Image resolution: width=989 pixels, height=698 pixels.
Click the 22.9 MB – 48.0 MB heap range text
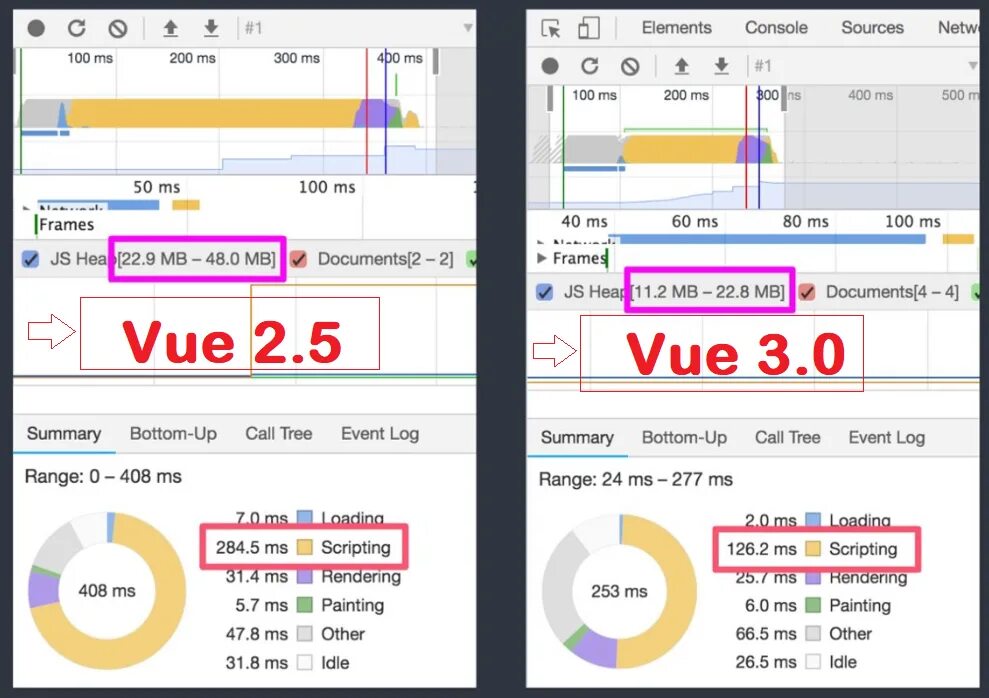click(x=197, y=259)
